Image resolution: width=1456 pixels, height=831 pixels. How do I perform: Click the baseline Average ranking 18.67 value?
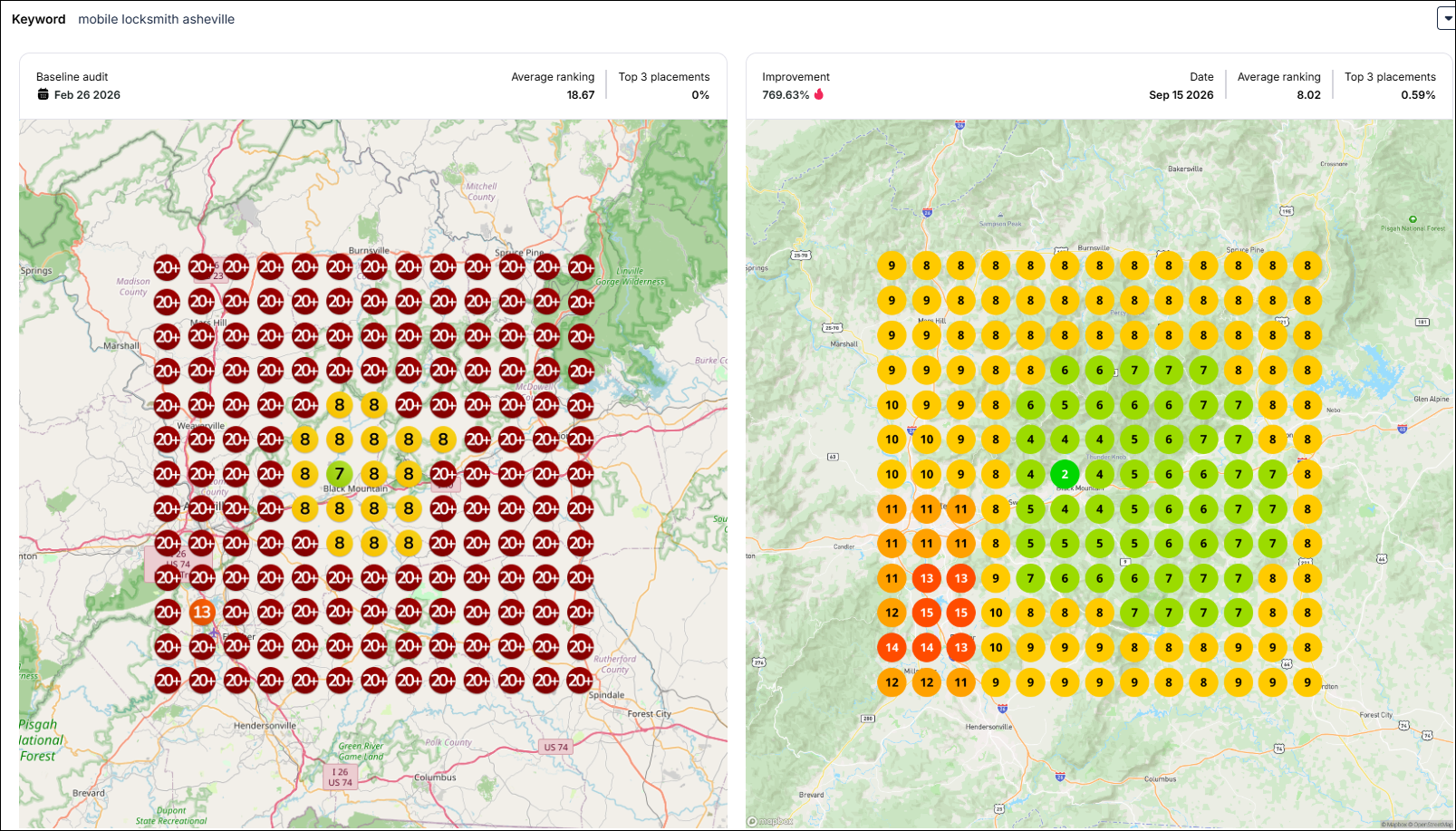[x=581, y=94]
